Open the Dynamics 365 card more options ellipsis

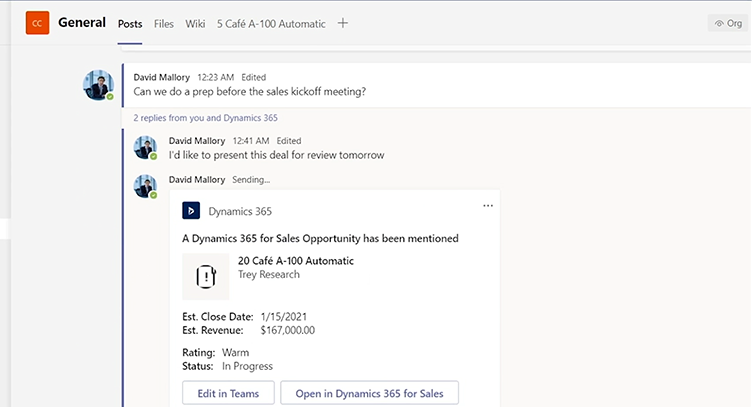click(x=488, y=206)
